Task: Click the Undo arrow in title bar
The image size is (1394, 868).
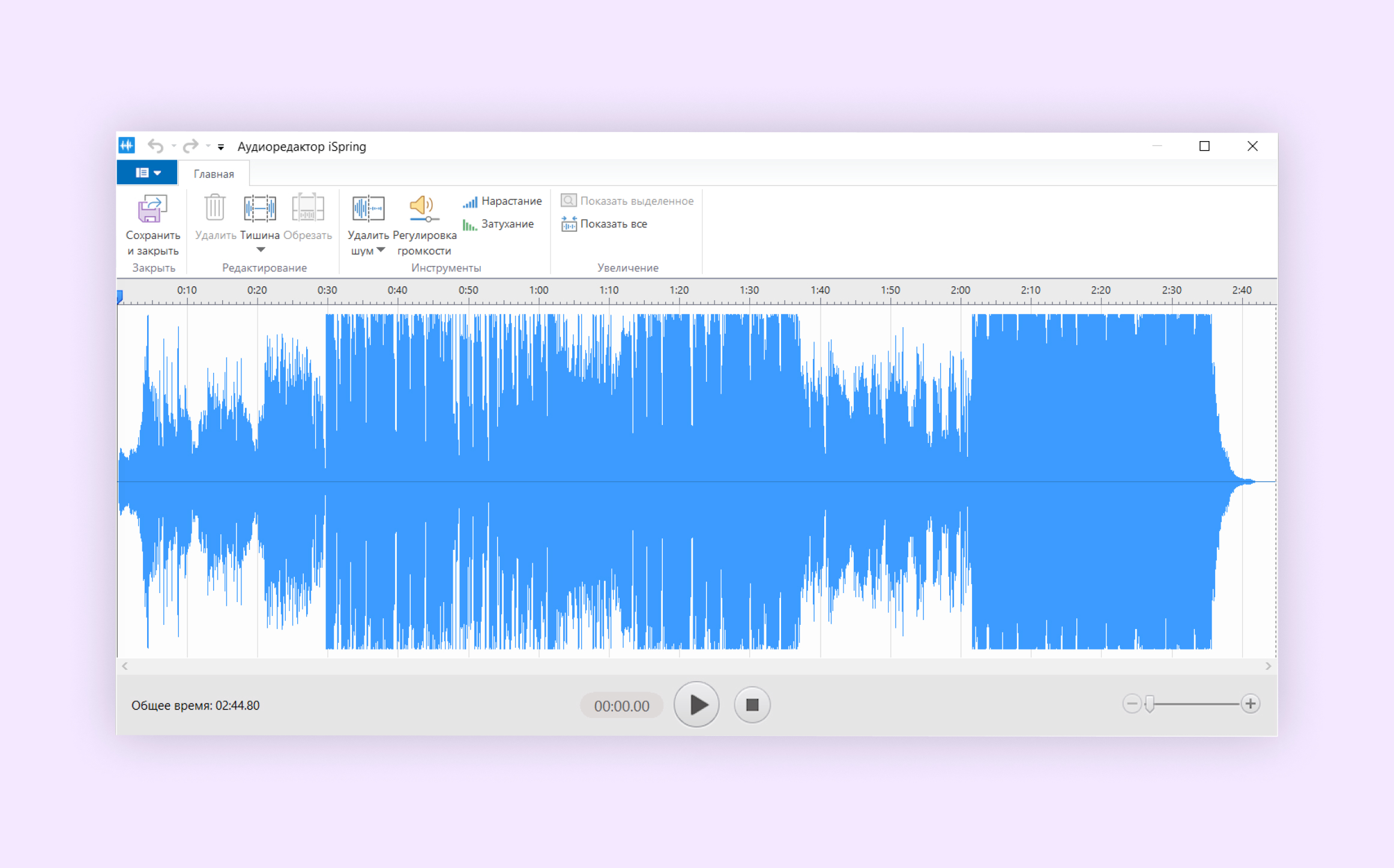Action: coord(155,146)
